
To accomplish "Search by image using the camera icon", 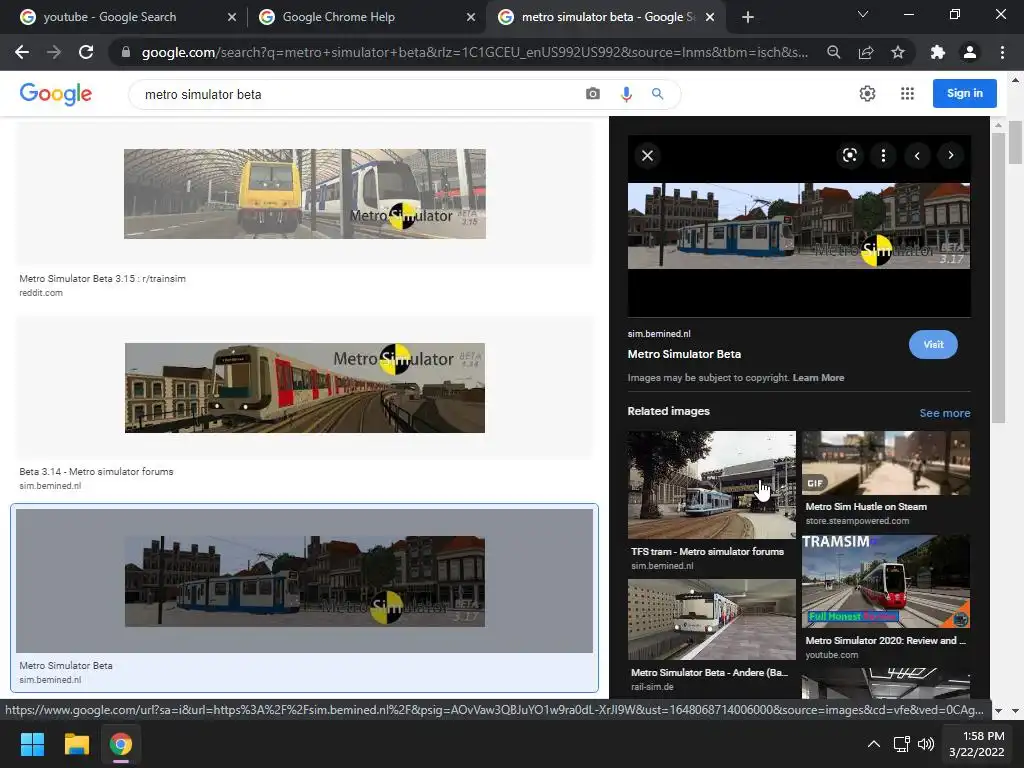I will pyautogui.click(x=592, y=94).
